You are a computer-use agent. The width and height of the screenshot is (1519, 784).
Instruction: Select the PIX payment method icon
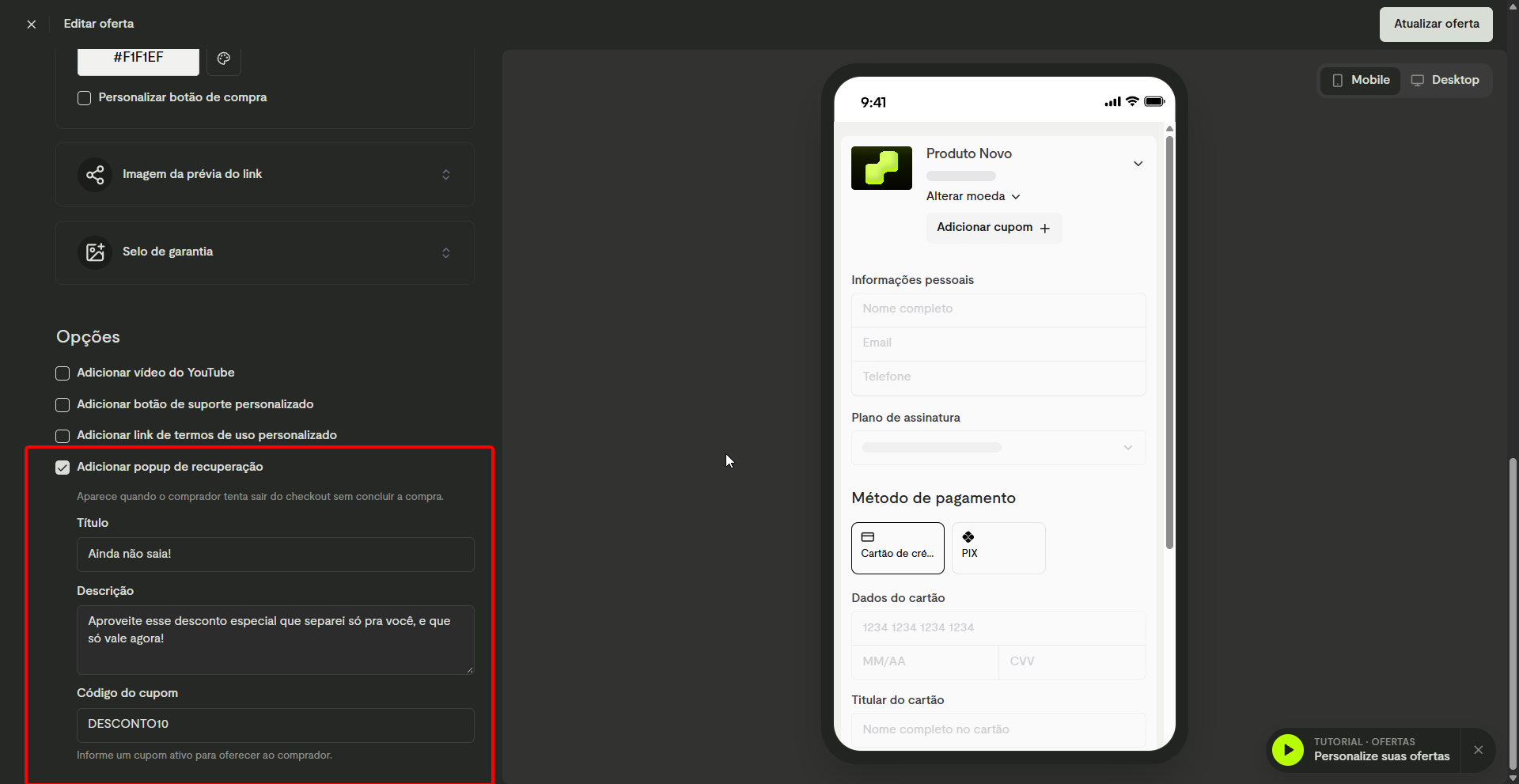[968, 537]
